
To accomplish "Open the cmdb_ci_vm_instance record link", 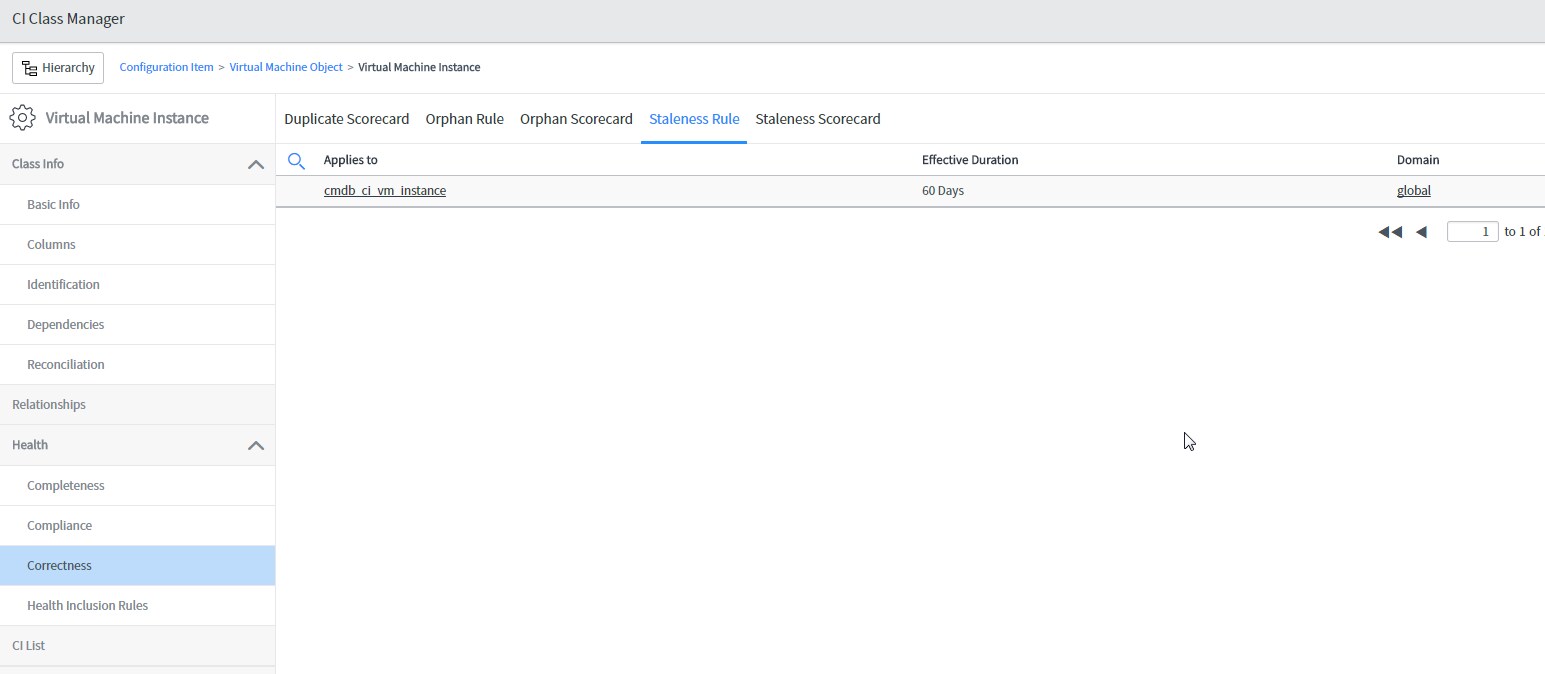I will click(x=385, y=190).
